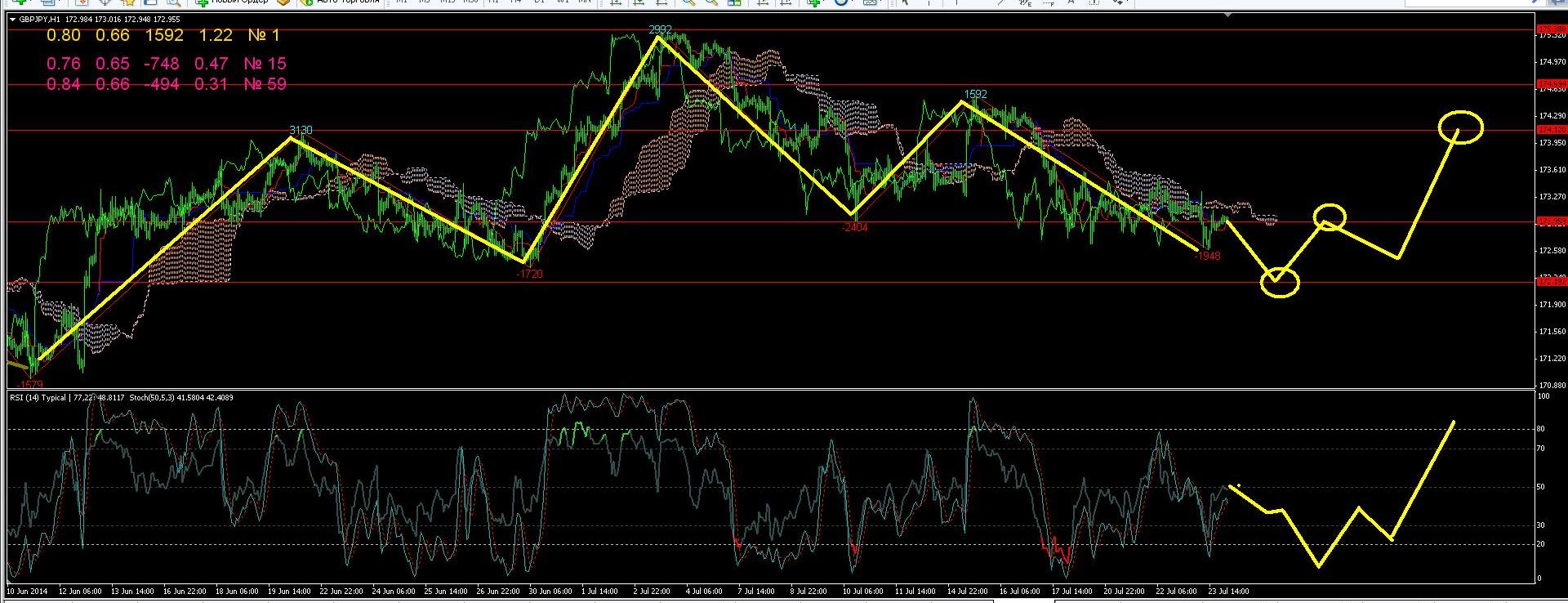The height and width of the screenshot is (603, 1568).
Task: Select the lowest yellow forecast circle
Action: [x=1280, y=283]
